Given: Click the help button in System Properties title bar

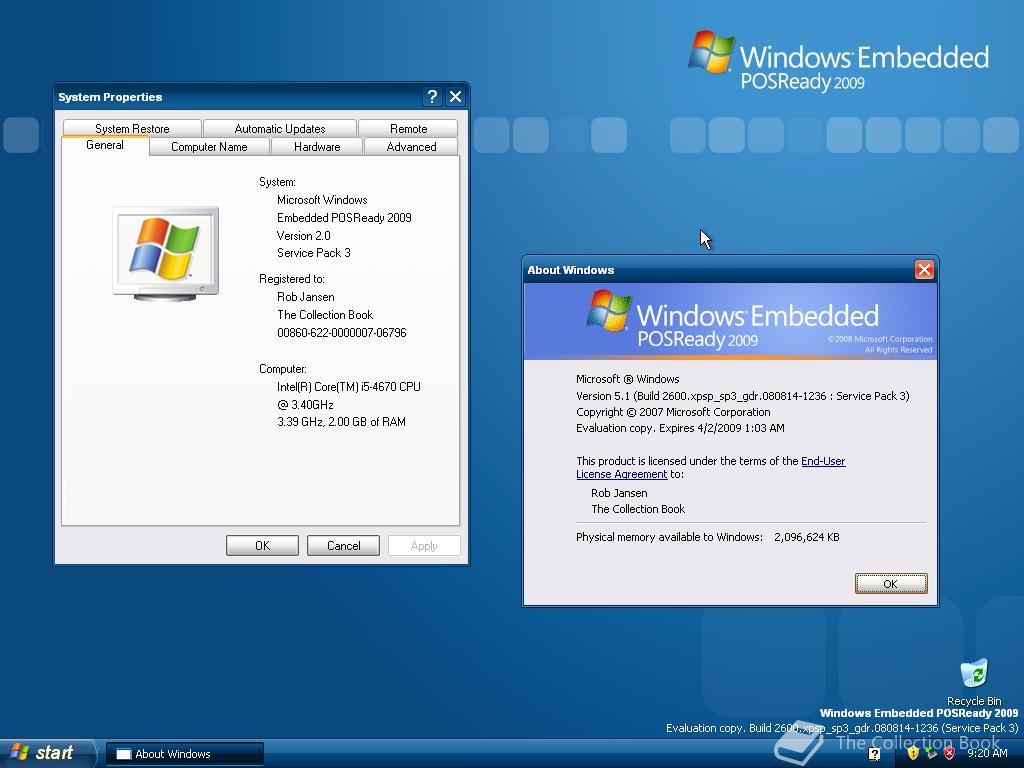Looking at the screenshot, I should point(432,97).
